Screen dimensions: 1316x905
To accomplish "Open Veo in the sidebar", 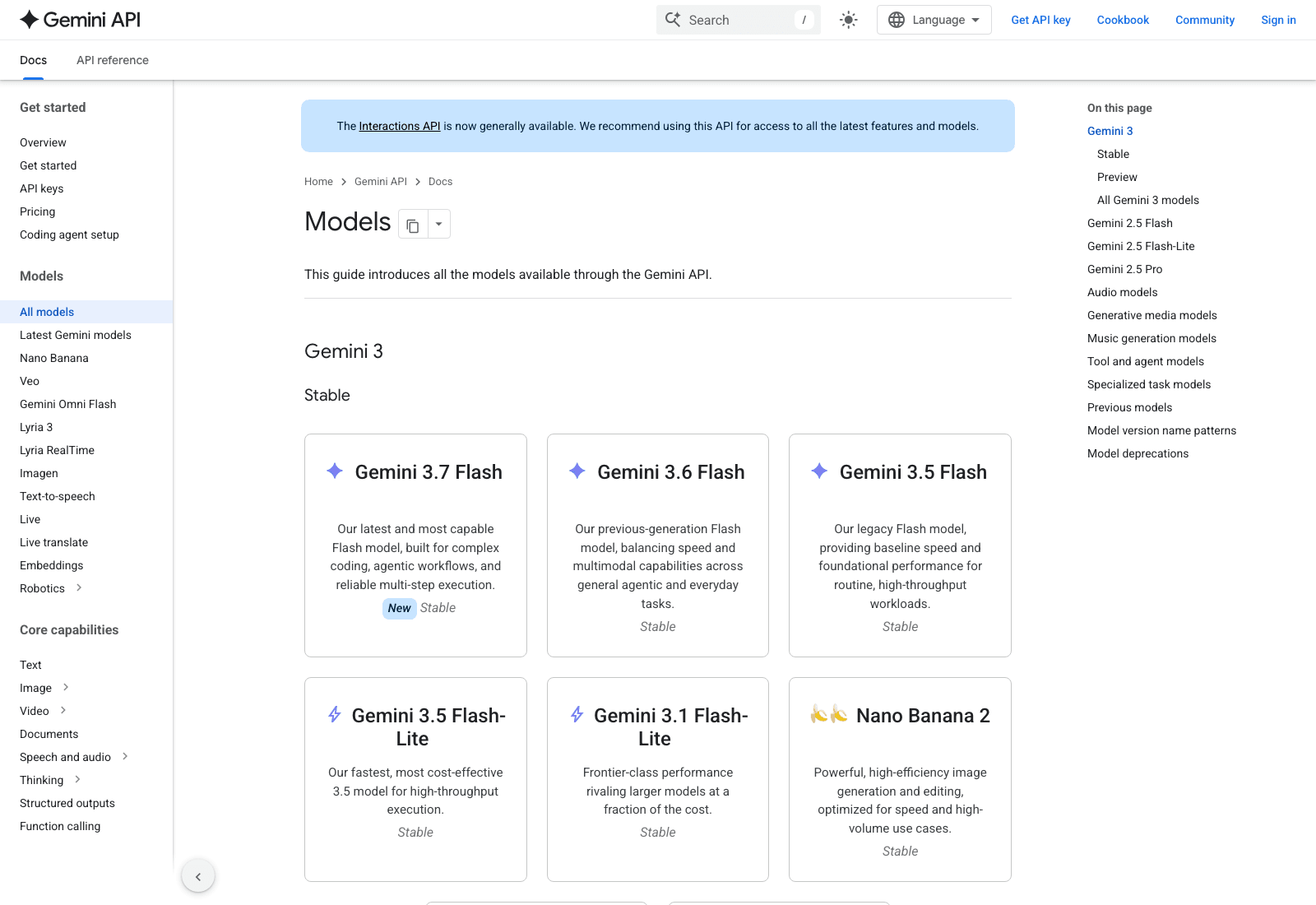I will pos(30,381).
